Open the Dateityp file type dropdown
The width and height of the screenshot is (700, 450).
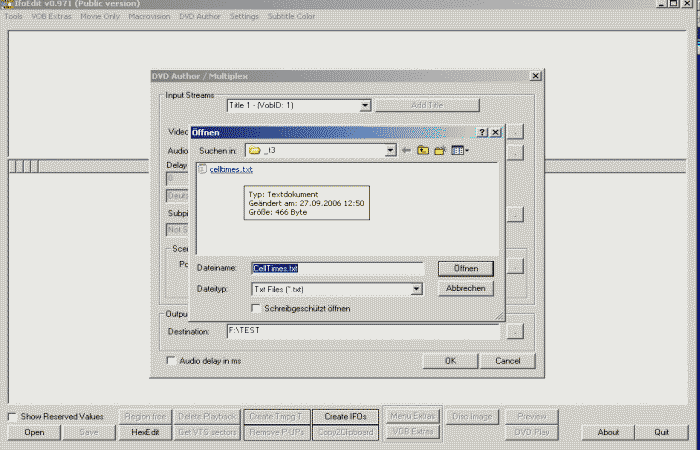tap(417, 289)
